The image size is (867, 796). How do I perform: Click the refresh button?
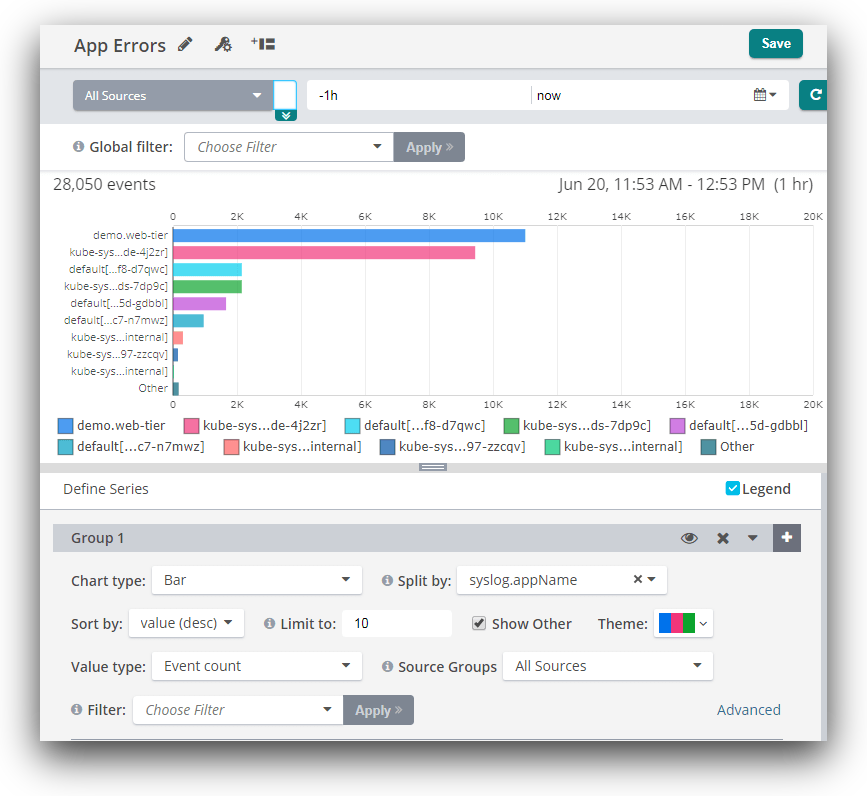815,95
